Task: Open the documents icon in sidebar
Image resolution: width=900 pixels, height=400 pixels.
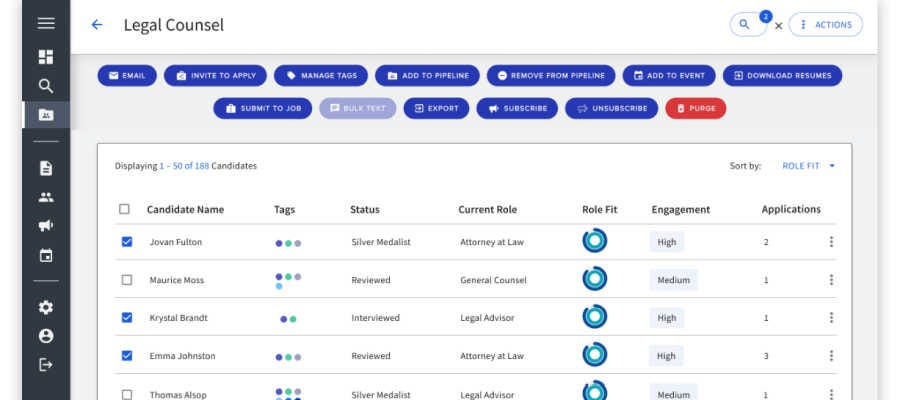Action: point(46,168)
